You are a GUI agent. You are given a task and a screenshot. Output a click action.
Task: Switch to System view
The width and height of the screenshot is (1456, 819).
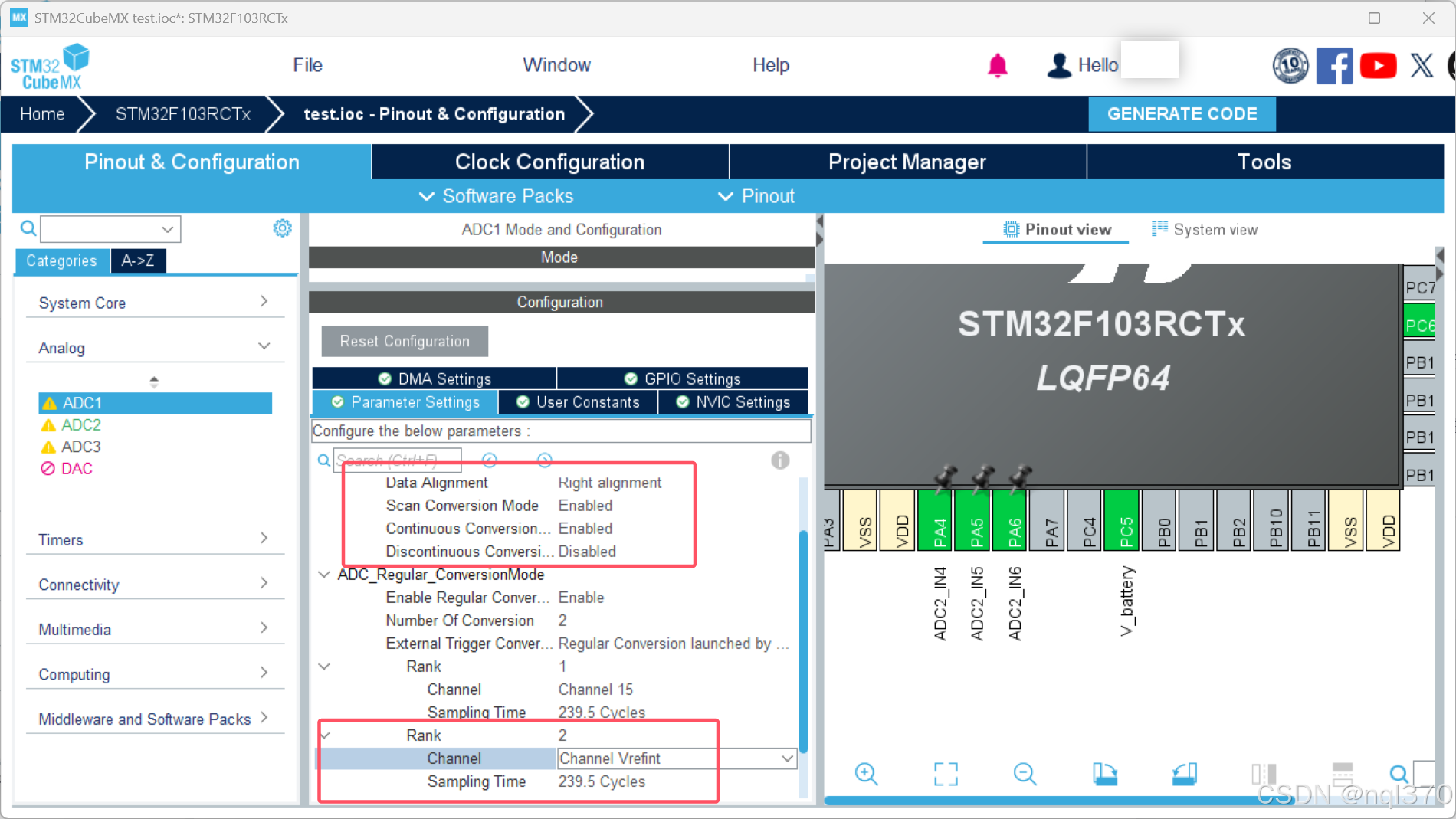pyautogui.click(x=1205, y=229)
